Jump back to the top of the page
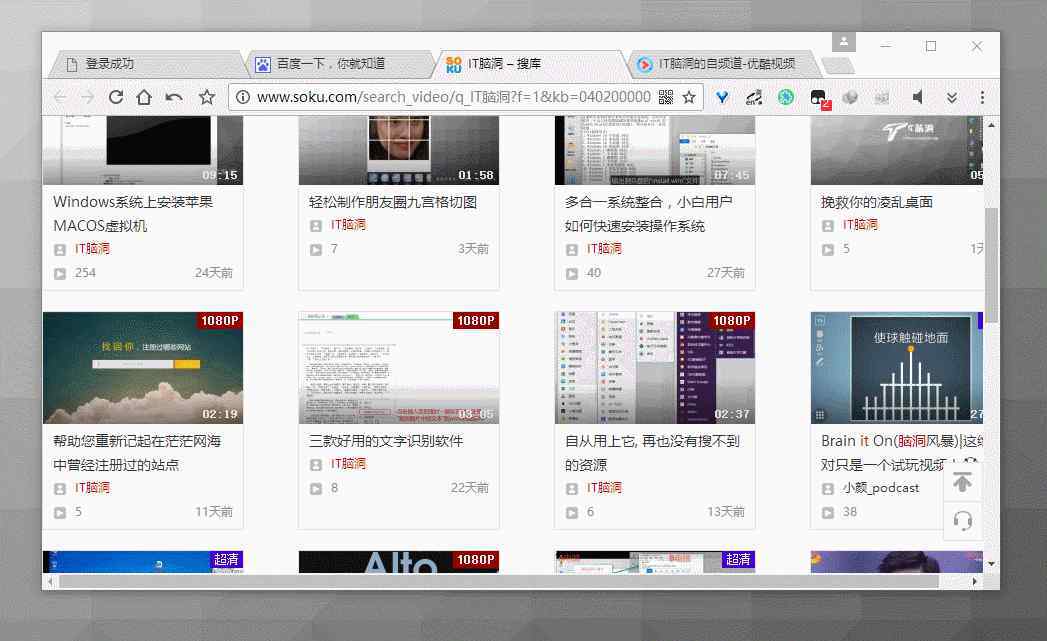1047x641 pixels. 962,481
